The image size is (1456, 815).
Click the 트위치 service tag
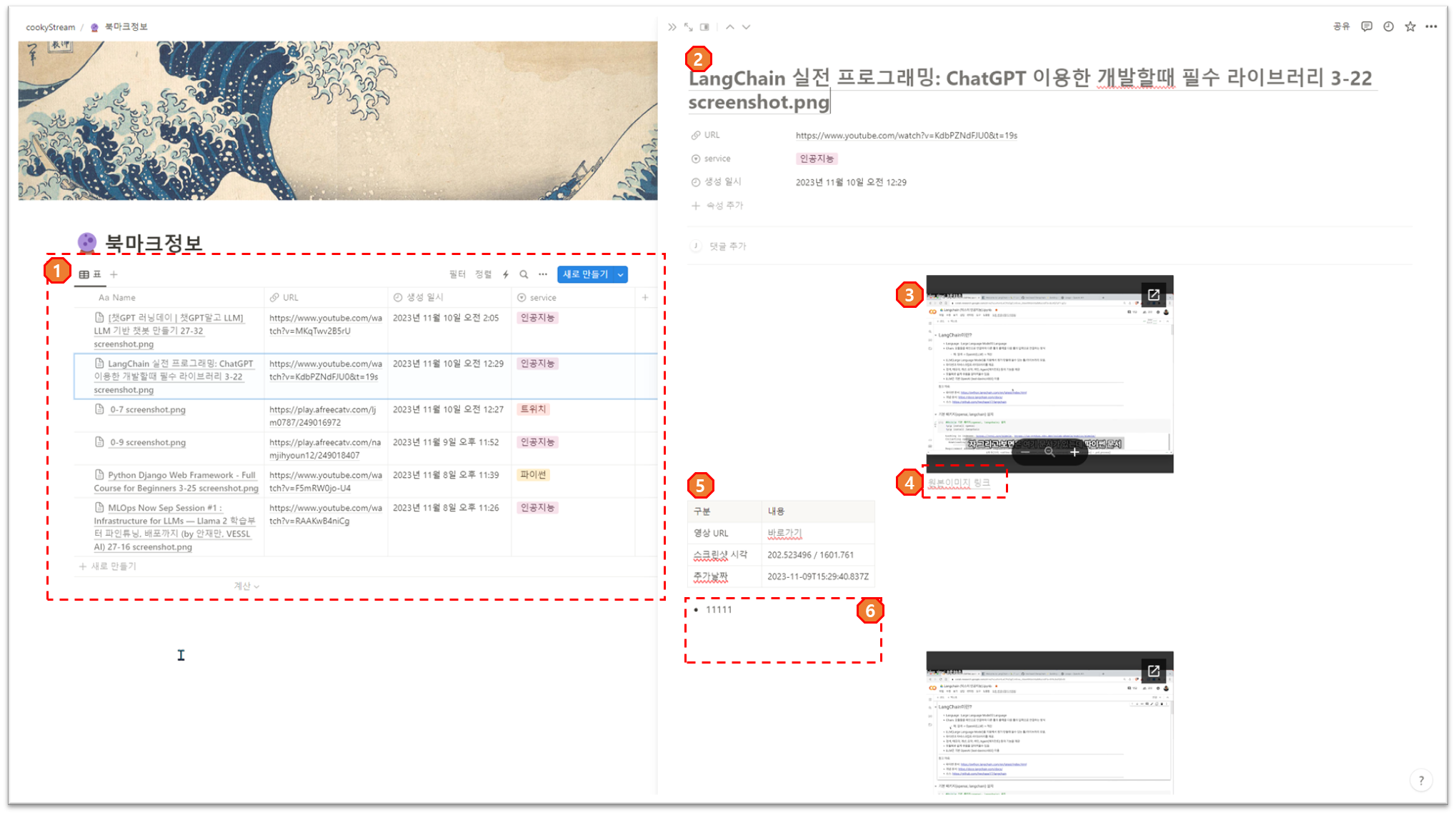(x=533, y=409)
